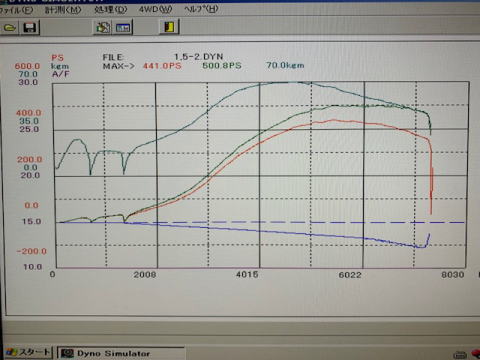This screenshot has height=360, width=480.
Task: Click the 6022 rpm axis label
Action: [350, 275]
